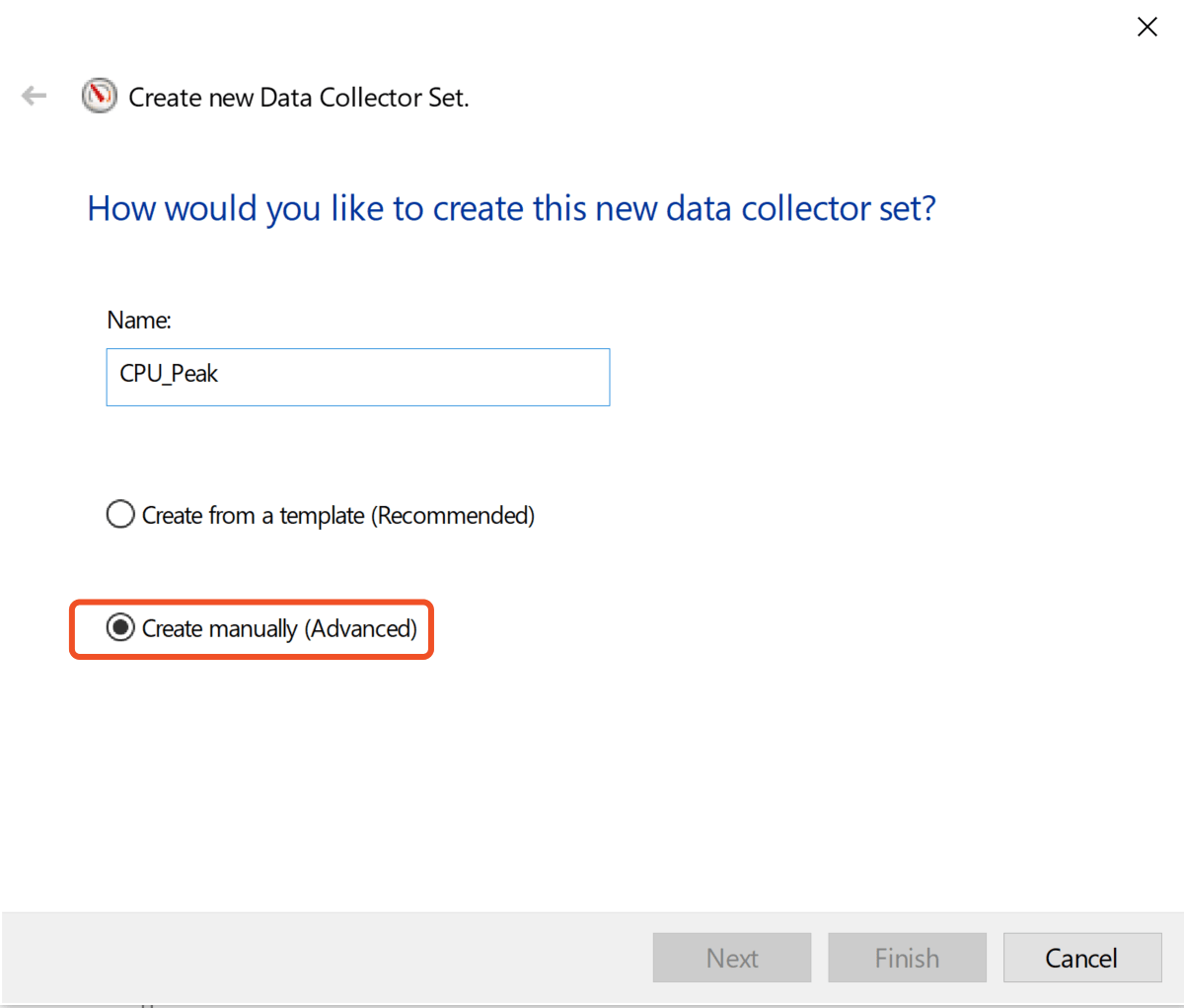Click the "Create new Data Collector Set." title text
The height and width of the screenshot is (1008, 1184).
298,98
